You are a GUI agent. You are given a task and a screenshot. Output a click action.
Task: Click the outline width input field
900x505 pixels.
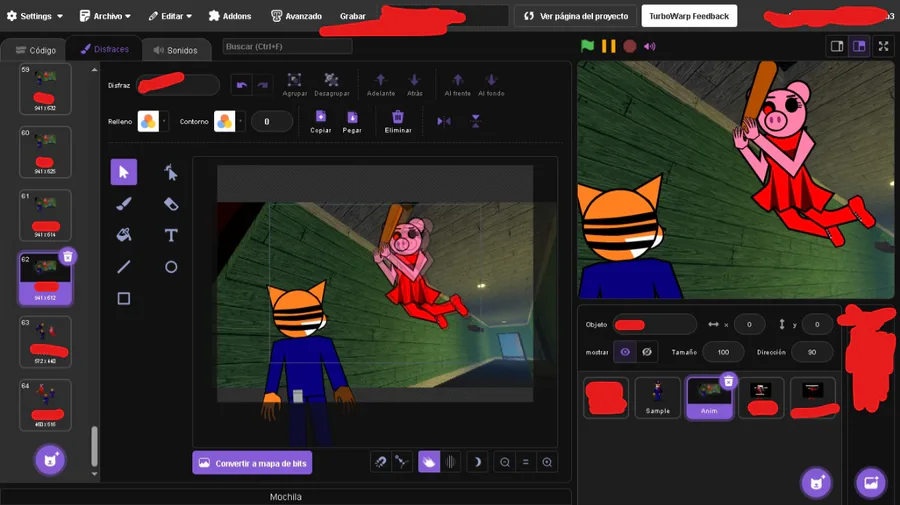point(272,121)
